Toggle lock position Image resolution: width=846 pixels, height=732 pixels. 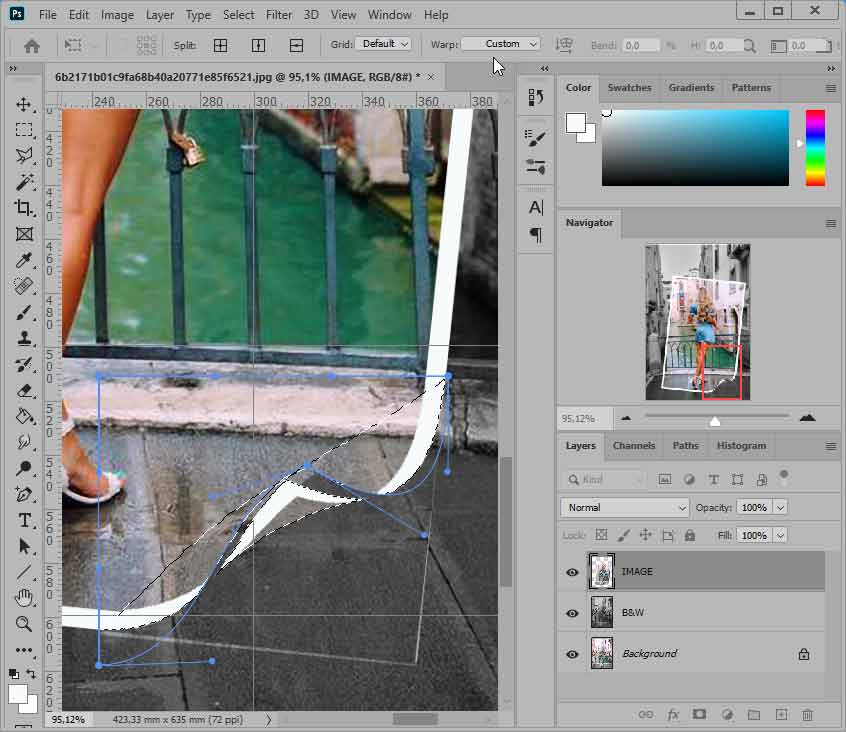pyautogui.click(x=645, y=535)
